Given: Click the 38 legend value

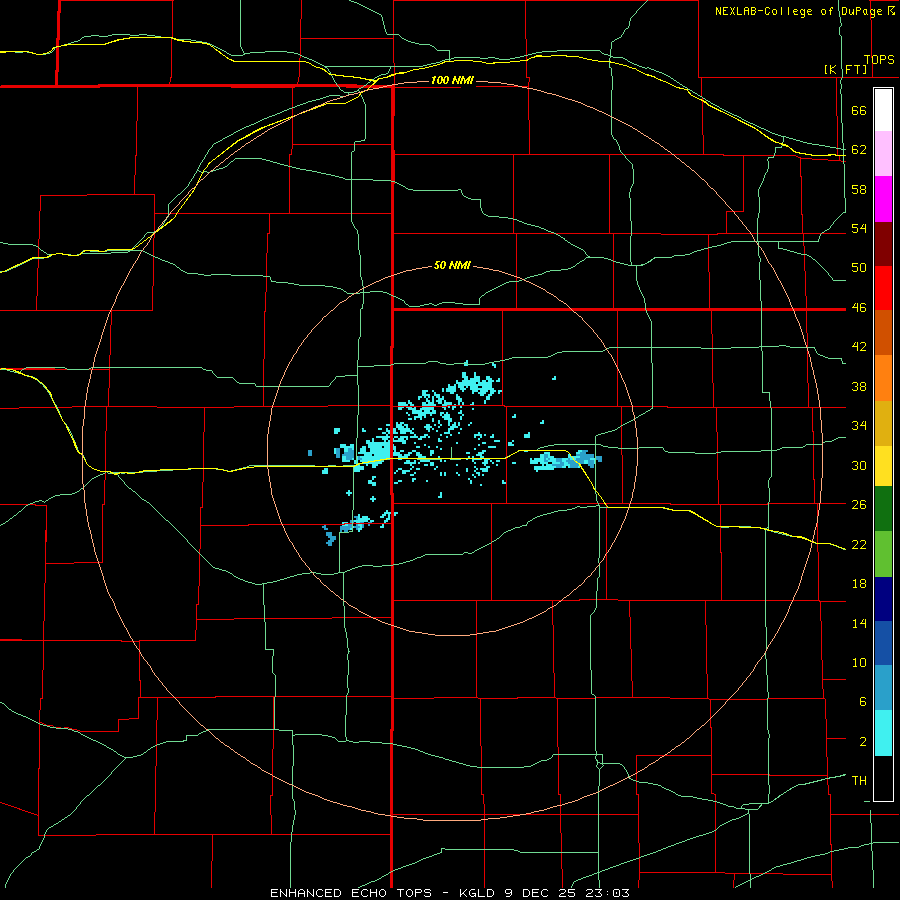Looking at the screenshot, I should [x=859, y=386].
